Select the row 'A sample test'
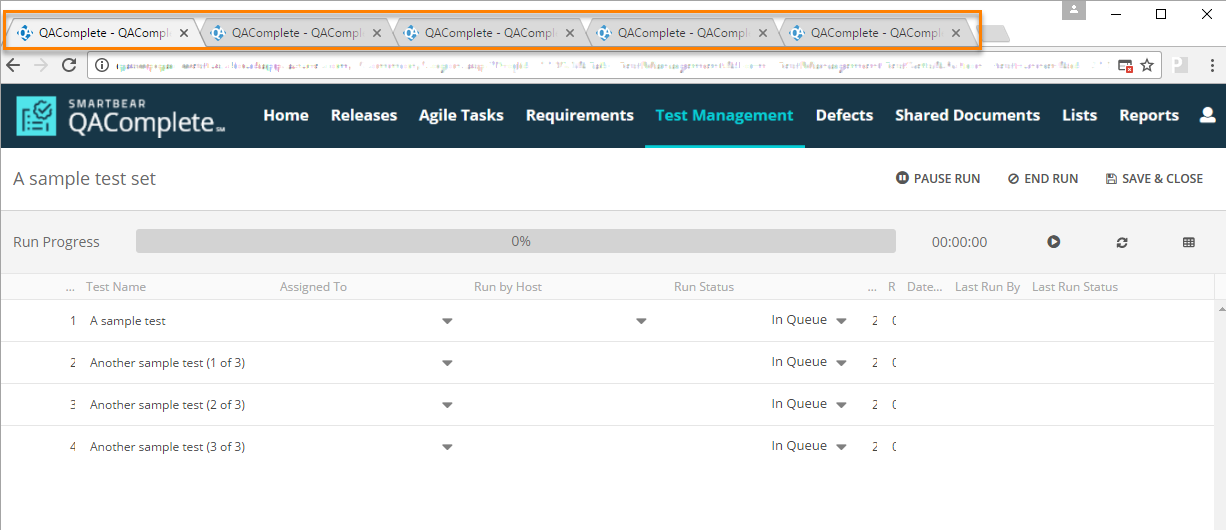Image resolution: width=1226 pixels, height=530 pixels. (607, 321)
